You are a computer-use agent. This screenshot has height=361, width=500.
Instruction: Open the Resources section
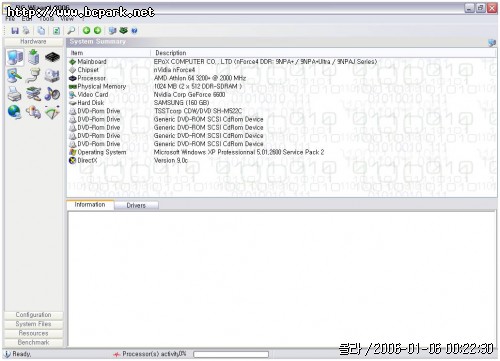[x=33, y=333]
